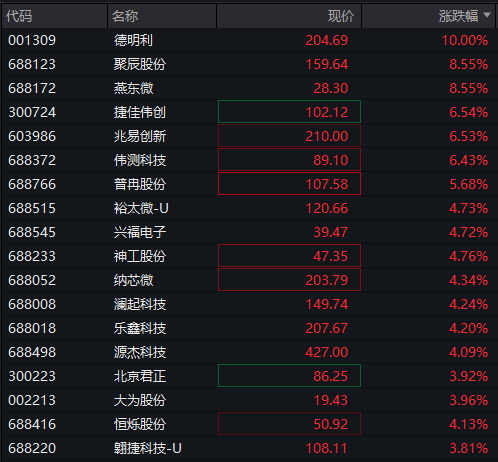
Task: Click the boxed price 210.00
Action: pyautogui.click(x=289, y=136)
